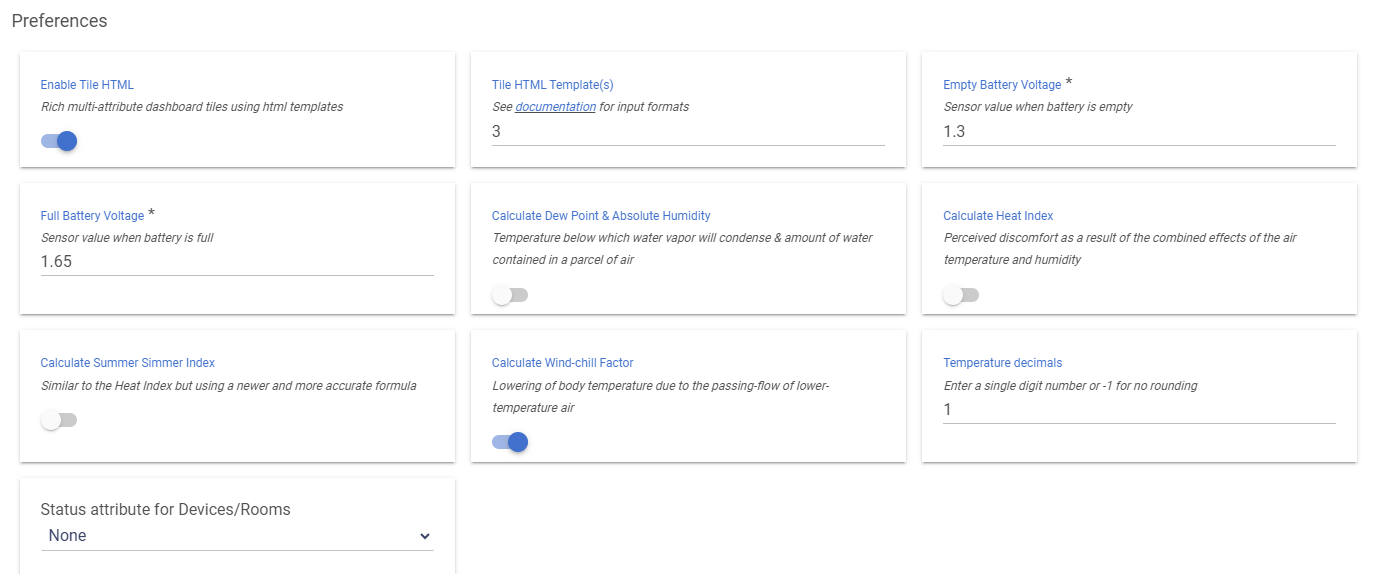Turn on Calculate Dew Point & Absolute Humidity
The width and height of the screenshot is (1377, 574).
click(x=510, y=295)
